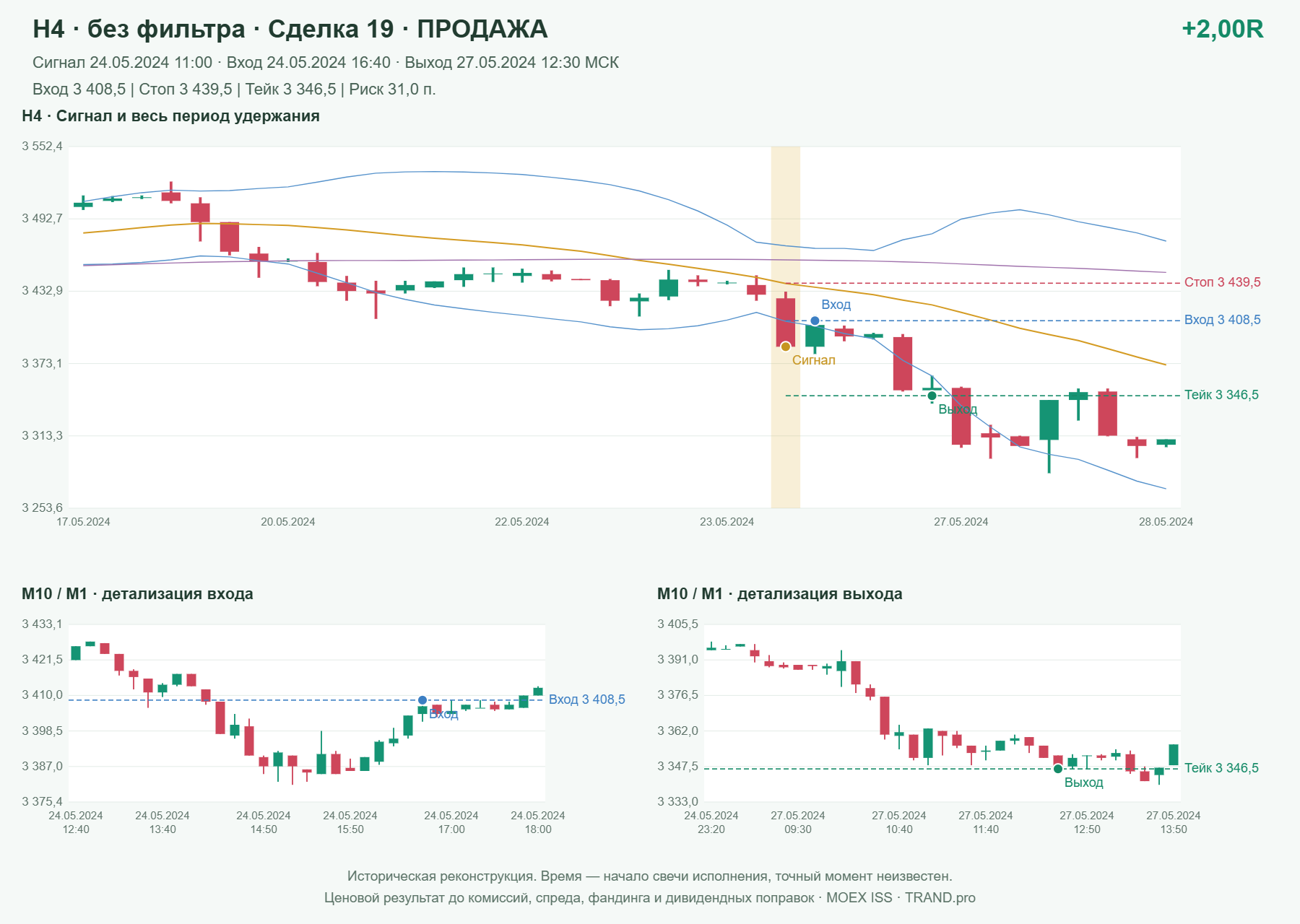The width and height of the screenshot is (1300, 924).
Task: Click the 3 405,5 price label in exit chart
Action: coord(677,624)
